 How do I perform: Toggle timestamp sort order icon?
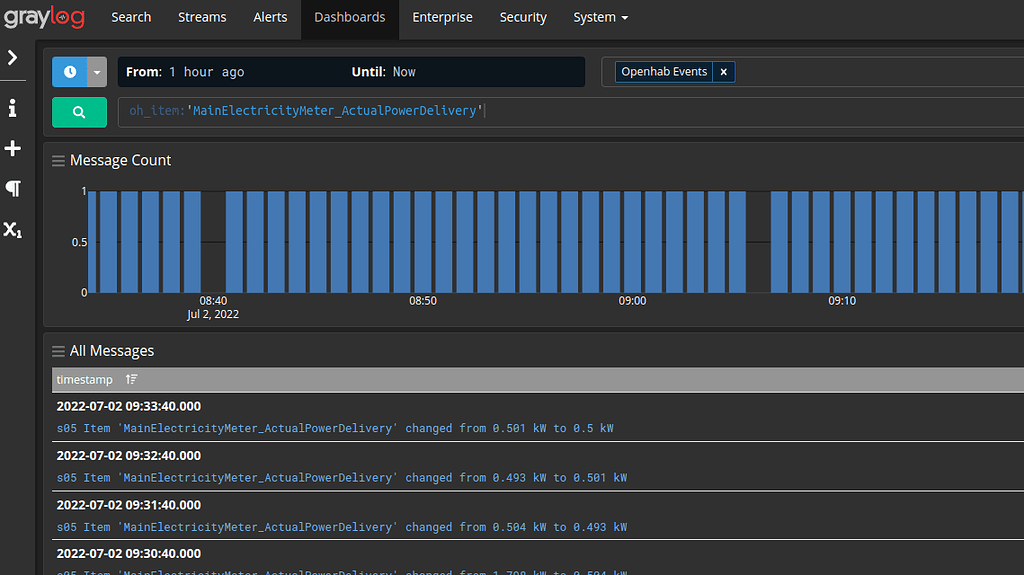coord(131,379)
